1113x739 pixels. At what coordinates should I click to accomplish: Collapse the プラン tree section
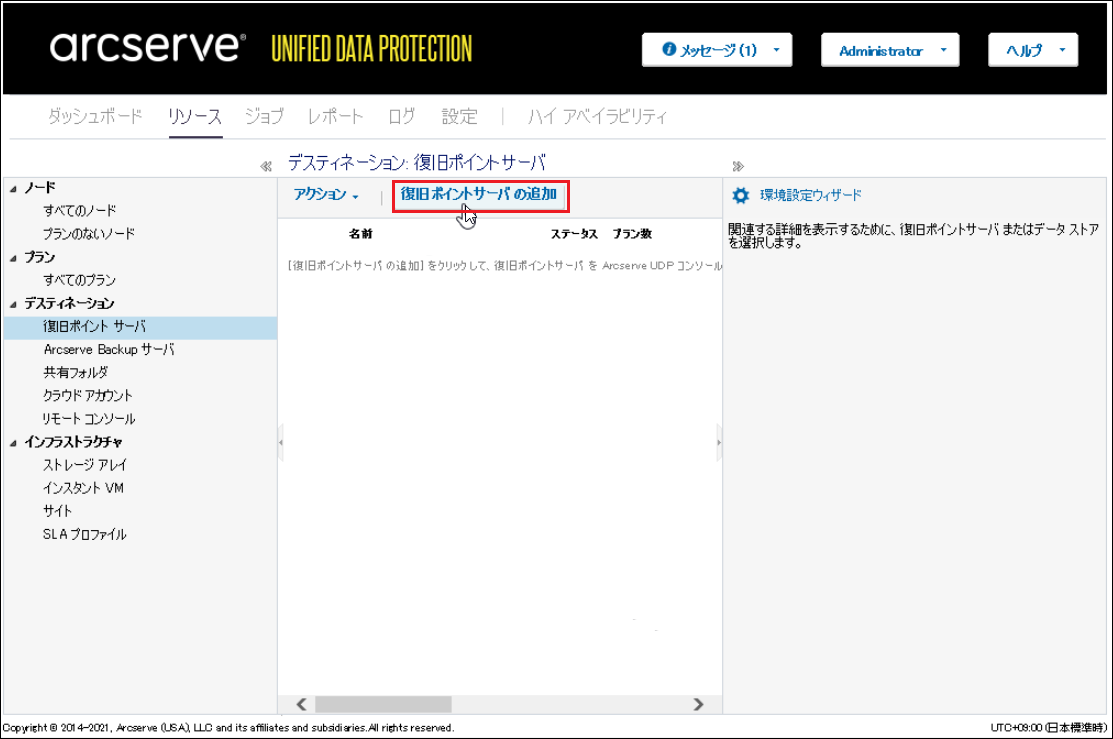[13, 258]
